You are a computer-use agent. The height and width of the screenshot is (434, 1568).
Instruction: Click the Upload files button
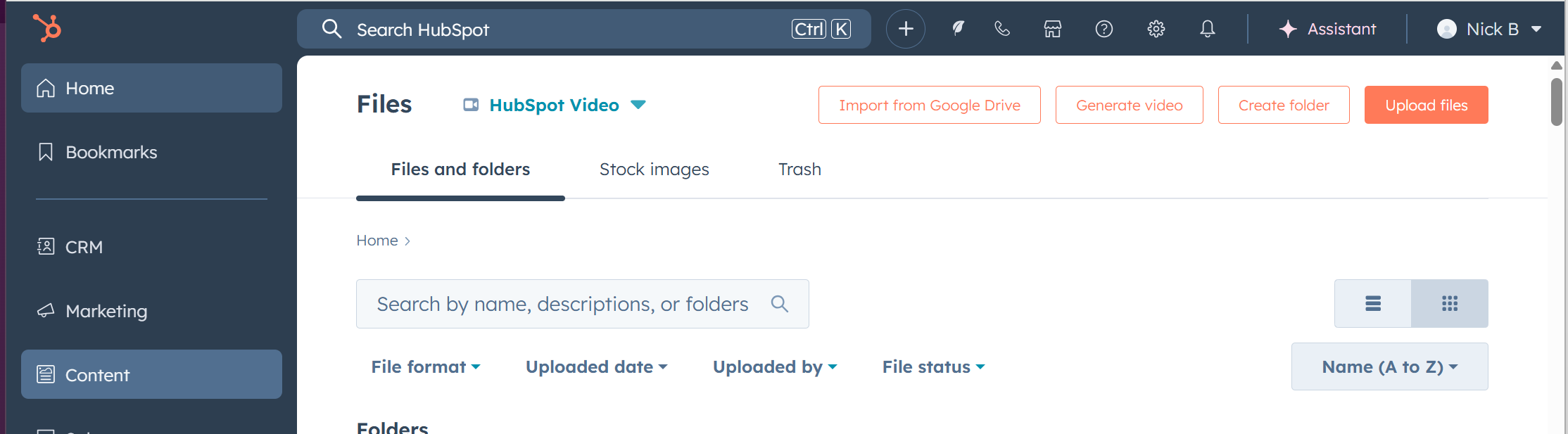click(x=1426, y=106)
